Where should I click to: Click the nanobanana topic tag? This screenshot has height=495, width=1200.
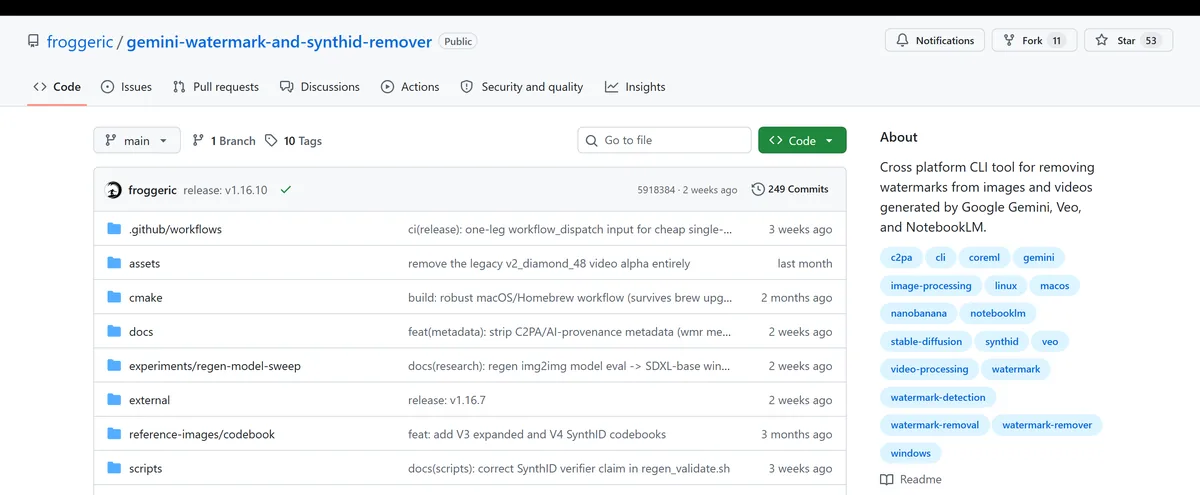(x=918, y=313)
